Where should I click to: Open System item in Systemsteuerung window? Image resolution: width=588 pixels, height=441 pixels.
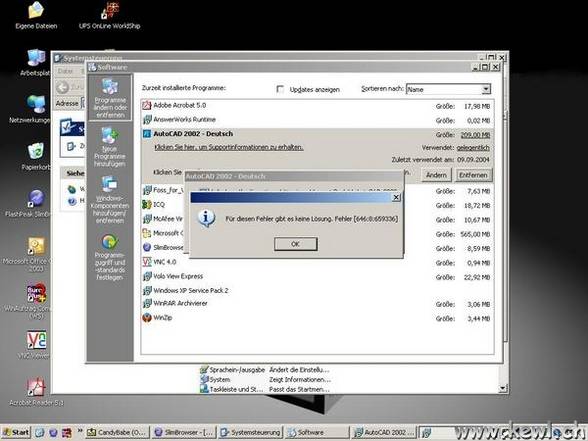coord(215,380)
